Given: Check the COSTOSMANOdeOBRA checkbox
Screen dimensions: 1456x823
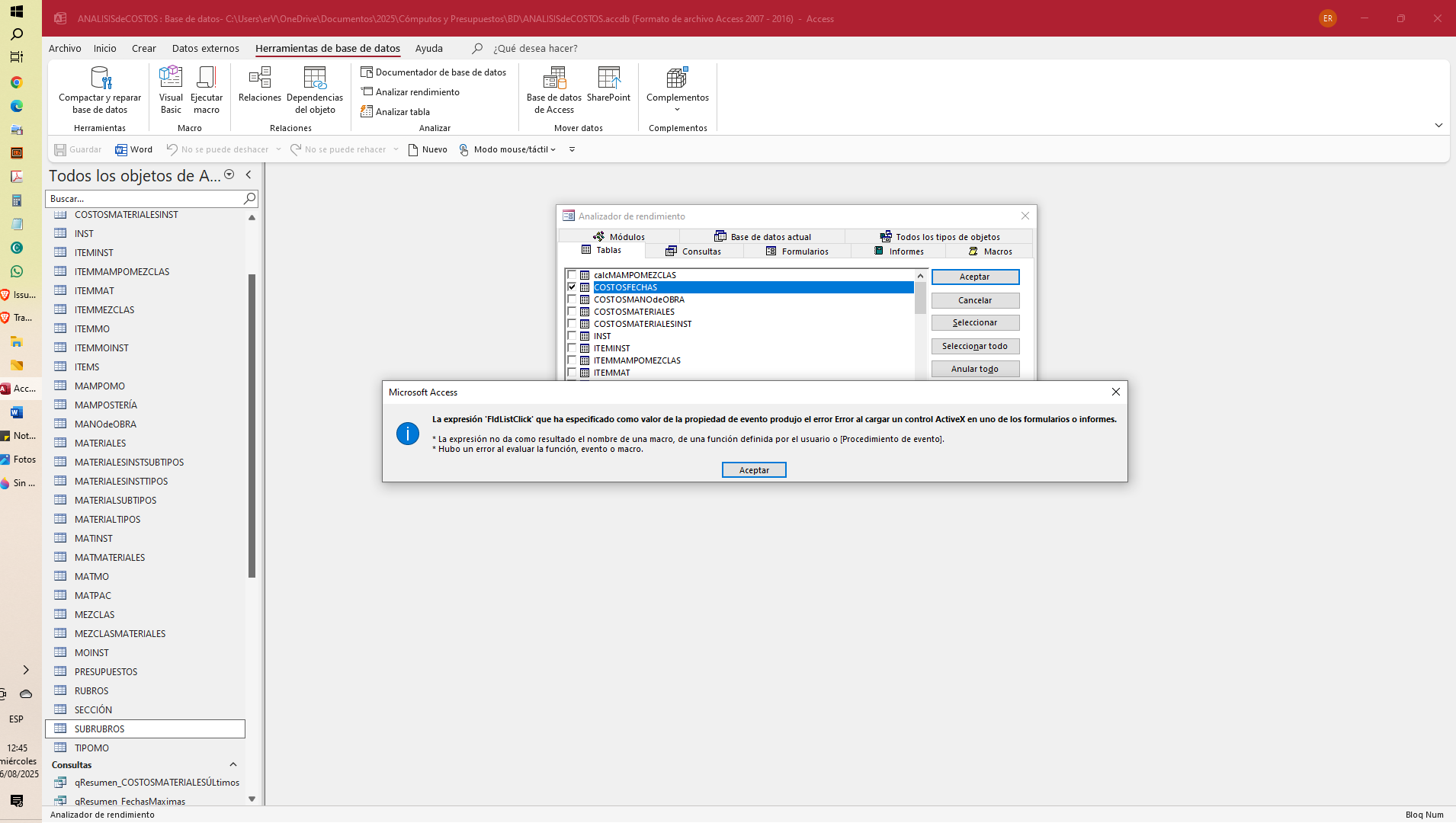Looking at the screenshot, I should click(572, 299).
